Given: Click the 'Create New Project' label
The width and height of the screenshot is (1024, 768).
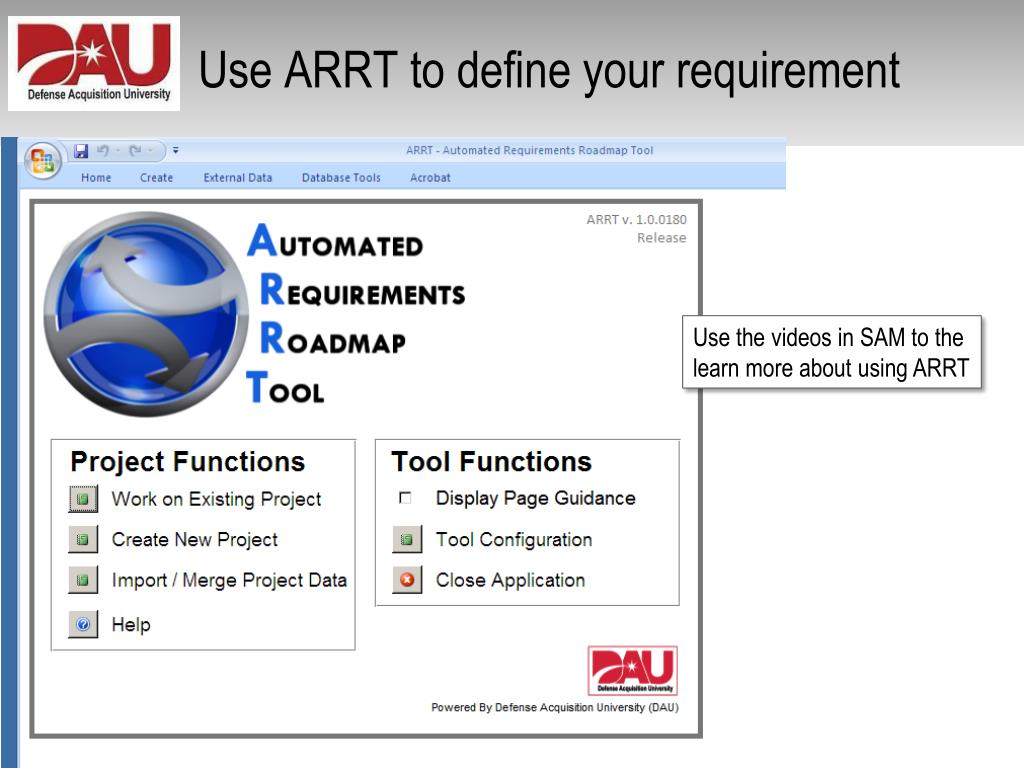Looking at the screenshot, I should pos(195,539).
